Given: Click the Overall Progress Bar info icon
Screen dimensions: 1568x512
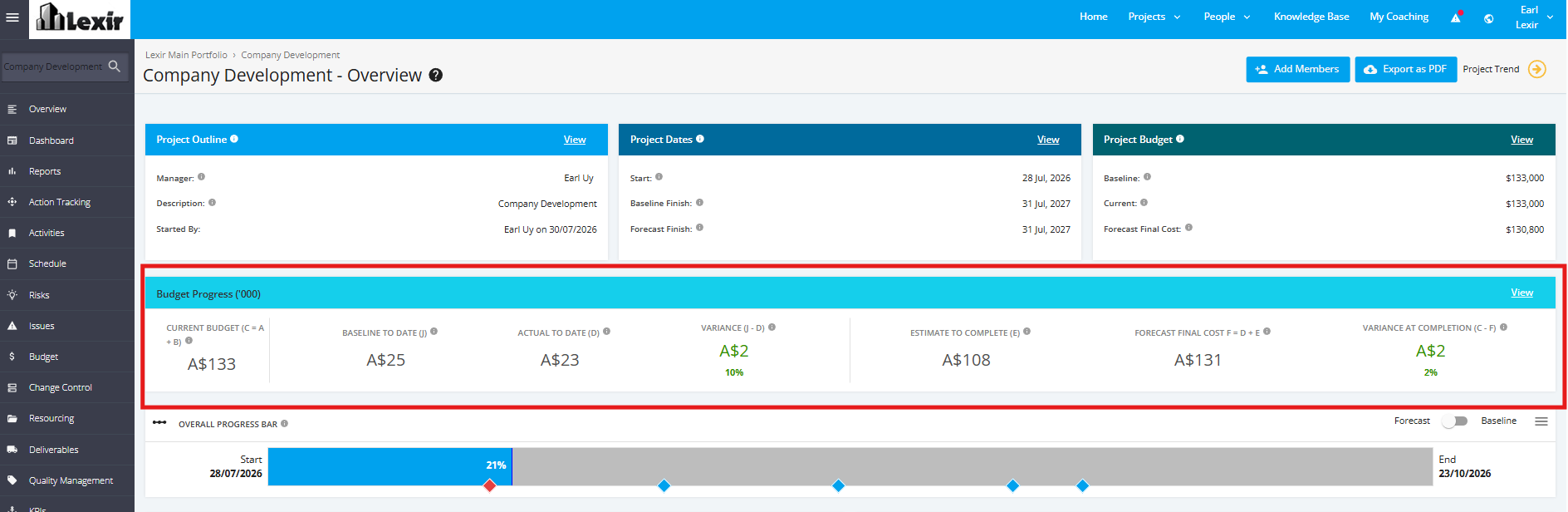Looking at the screenshot, I should [284, 423].
